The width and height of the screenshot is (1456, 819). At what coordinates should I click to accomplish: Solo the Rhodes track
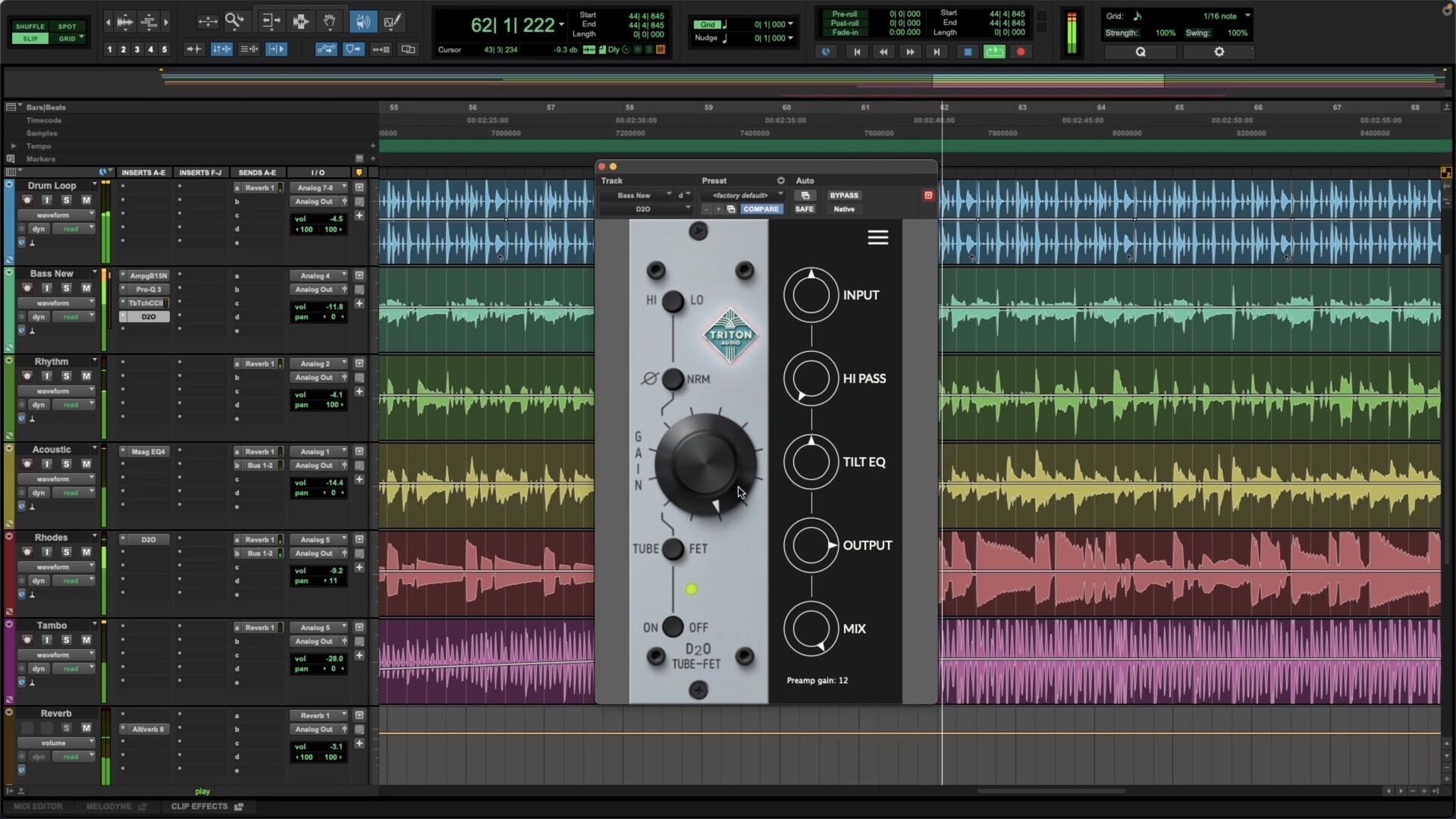pos(67,552)
